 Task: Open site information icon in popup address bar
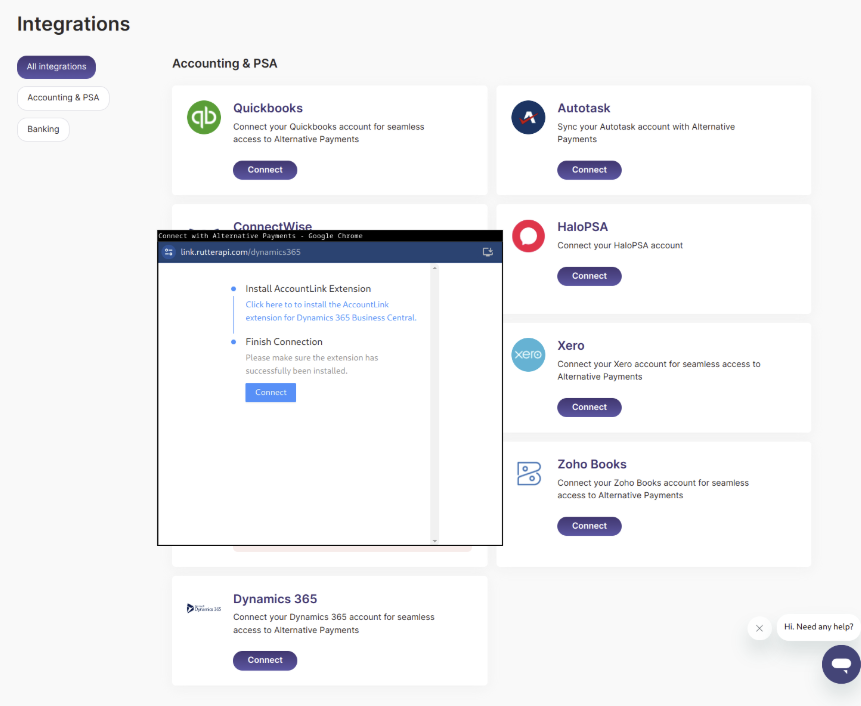click(x=169, y=252)
